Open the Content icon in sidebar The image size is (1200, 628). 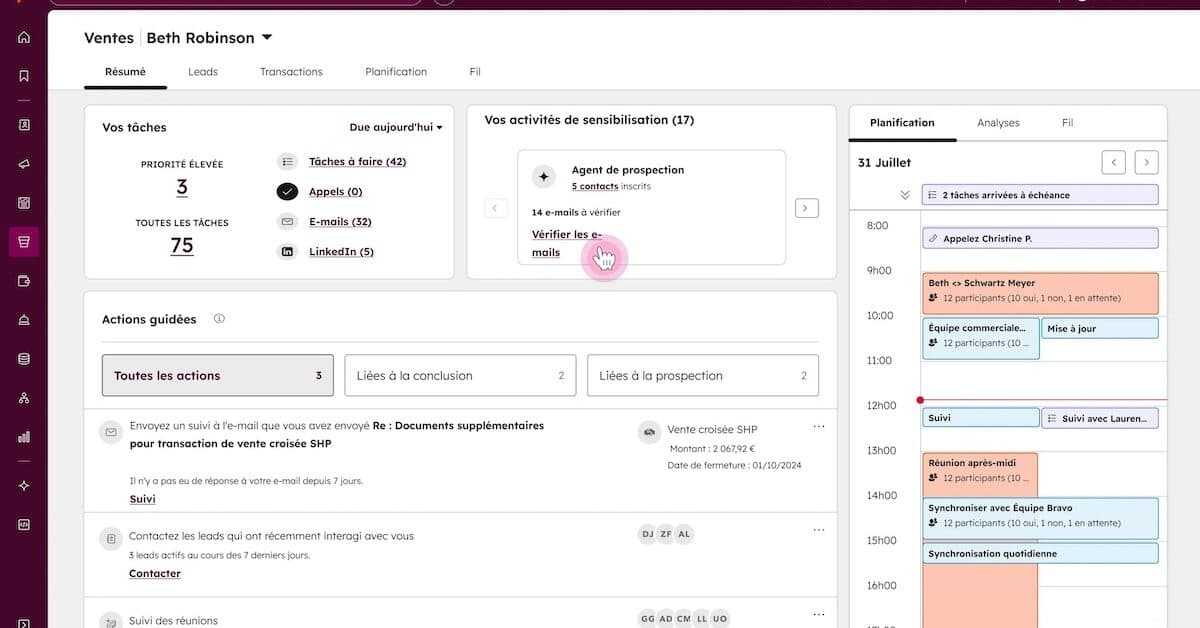click(x=24, y=203)
